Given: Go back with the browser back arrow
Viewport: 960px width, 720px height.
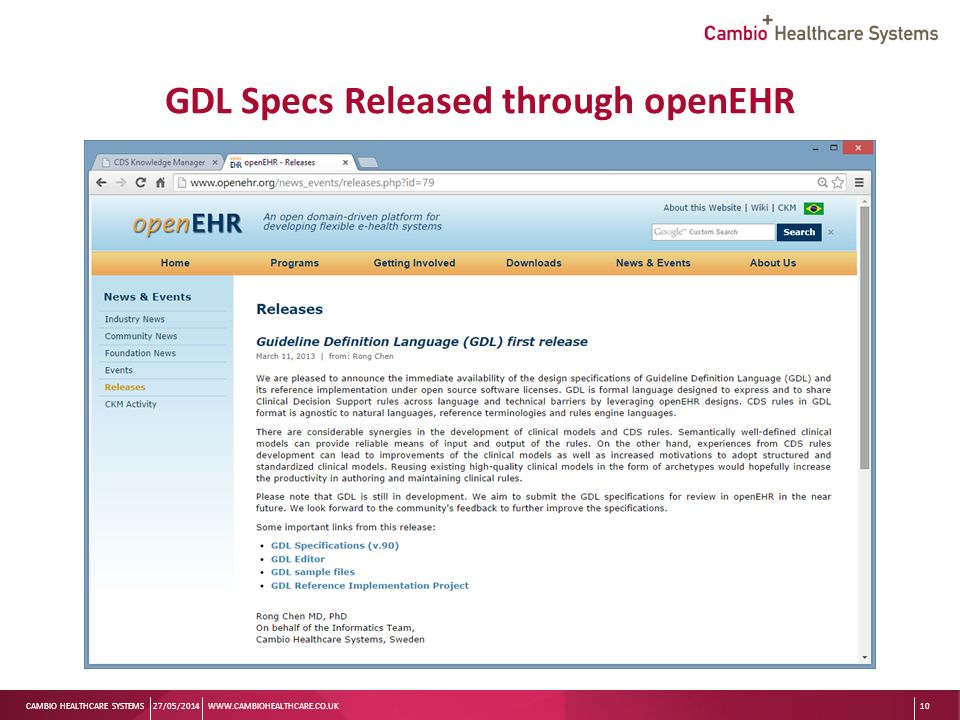Looking at the screenshot, I should 102,182.
